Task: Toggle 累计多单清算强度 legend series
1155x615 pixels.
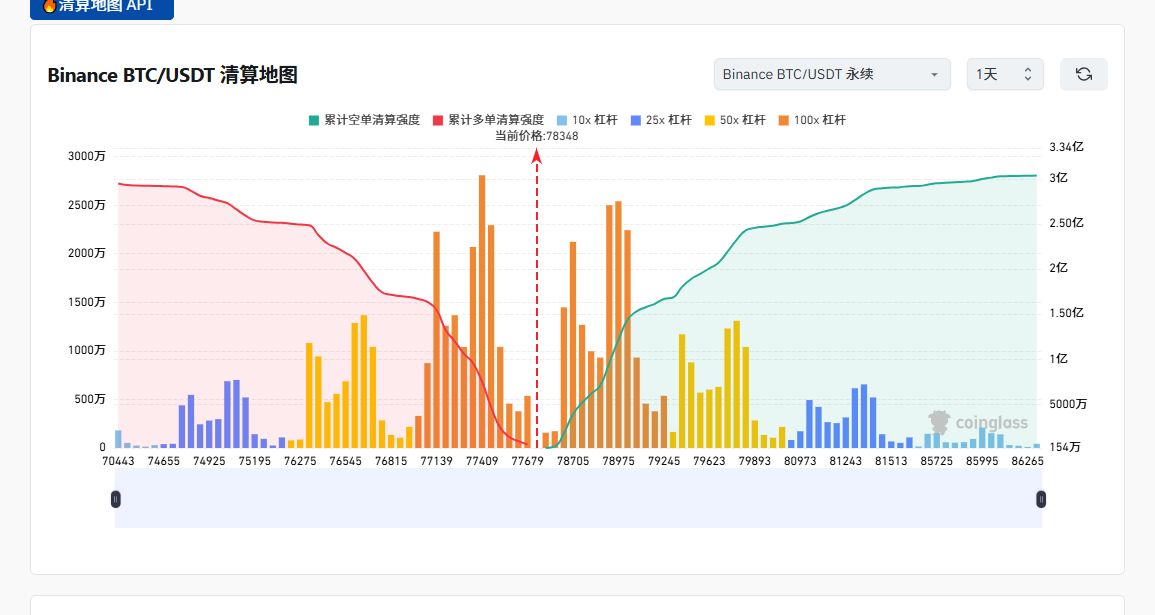Action: pos(488,120)
